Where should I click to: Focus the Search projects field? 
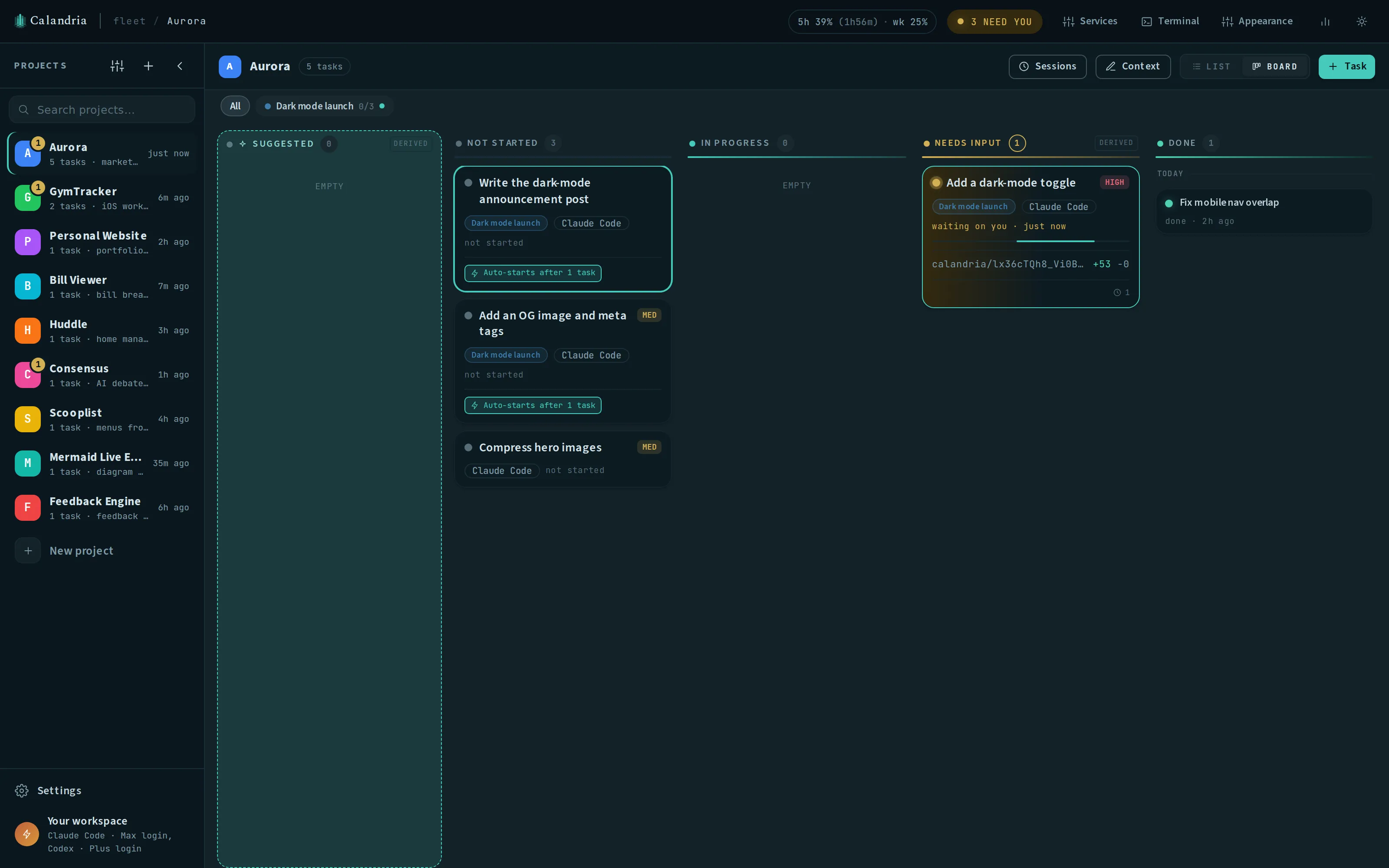click(x=102, y=110)
